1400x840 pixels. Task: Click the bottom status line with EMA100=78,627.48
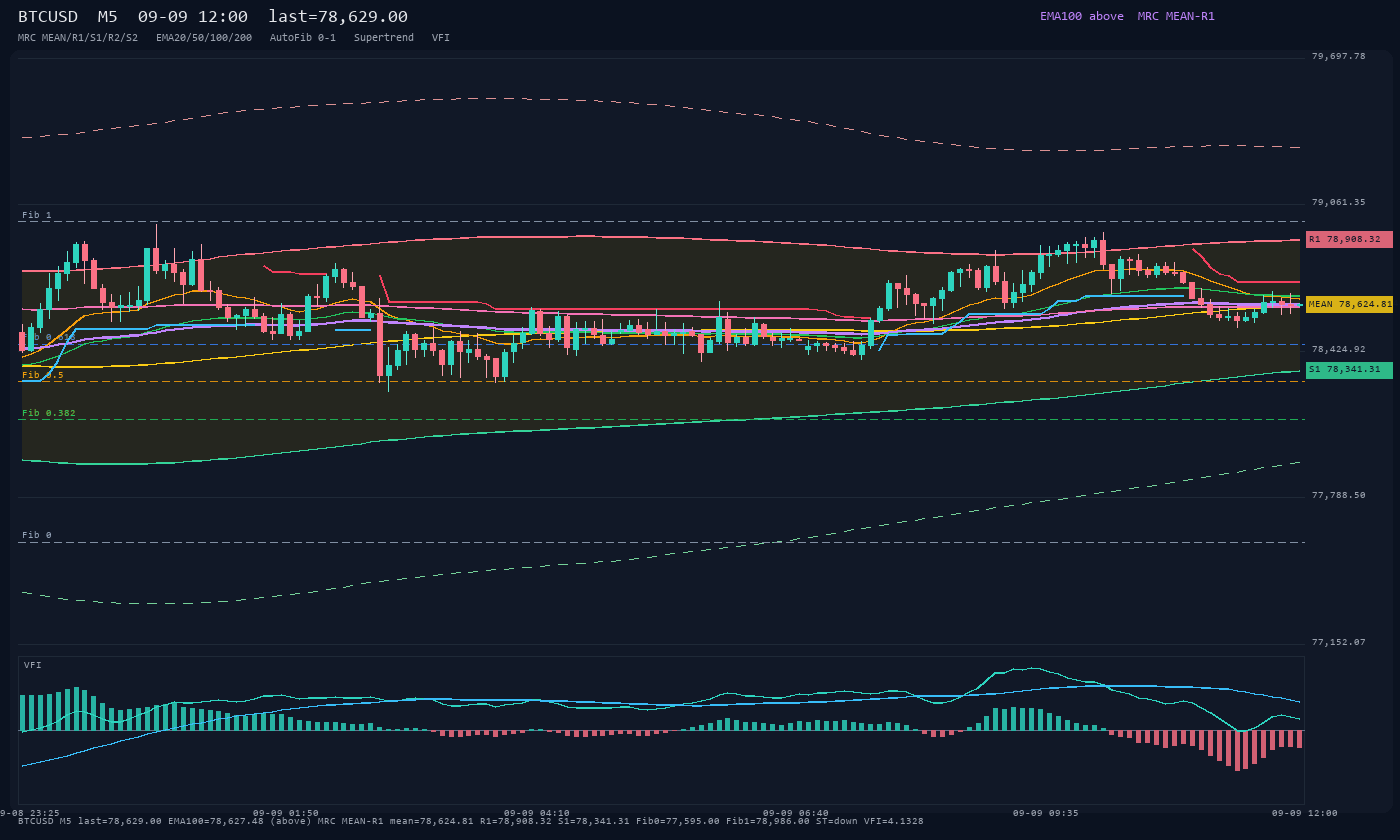(x=471, y=821)
